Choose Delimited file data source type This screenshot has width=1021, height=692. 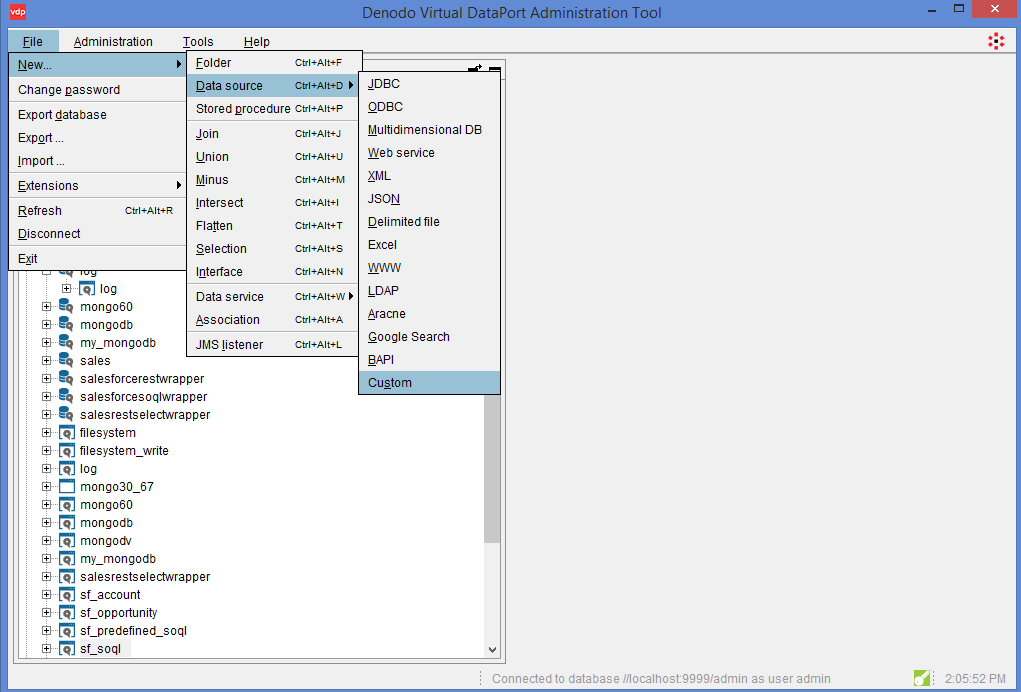coord(429,222)
